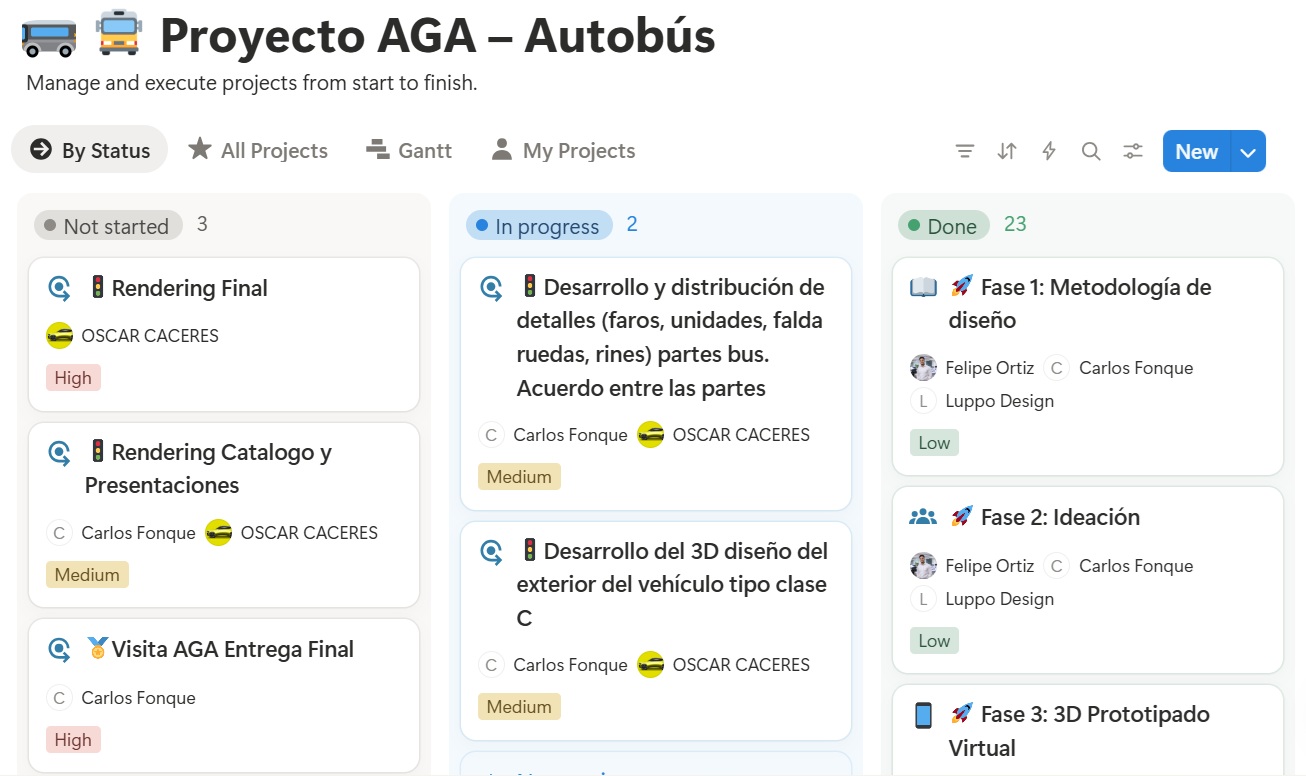Viewport: 1306px width, 776px height.
Task: Open automations lightning bolt icon
Action: click(x=1049, y=151)
